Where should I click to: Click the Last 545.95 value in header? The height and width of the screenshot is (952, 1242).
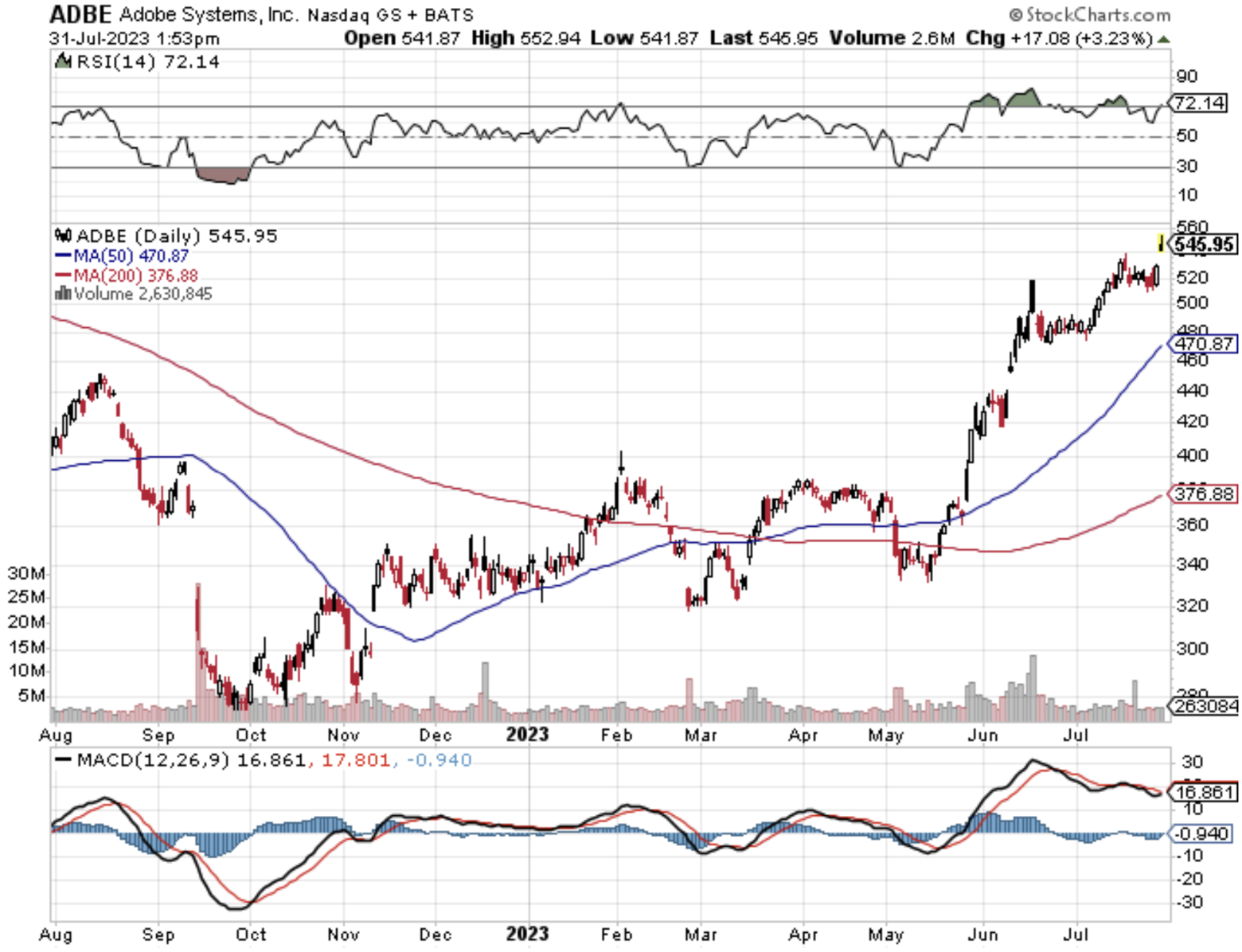tap(764, 38)
